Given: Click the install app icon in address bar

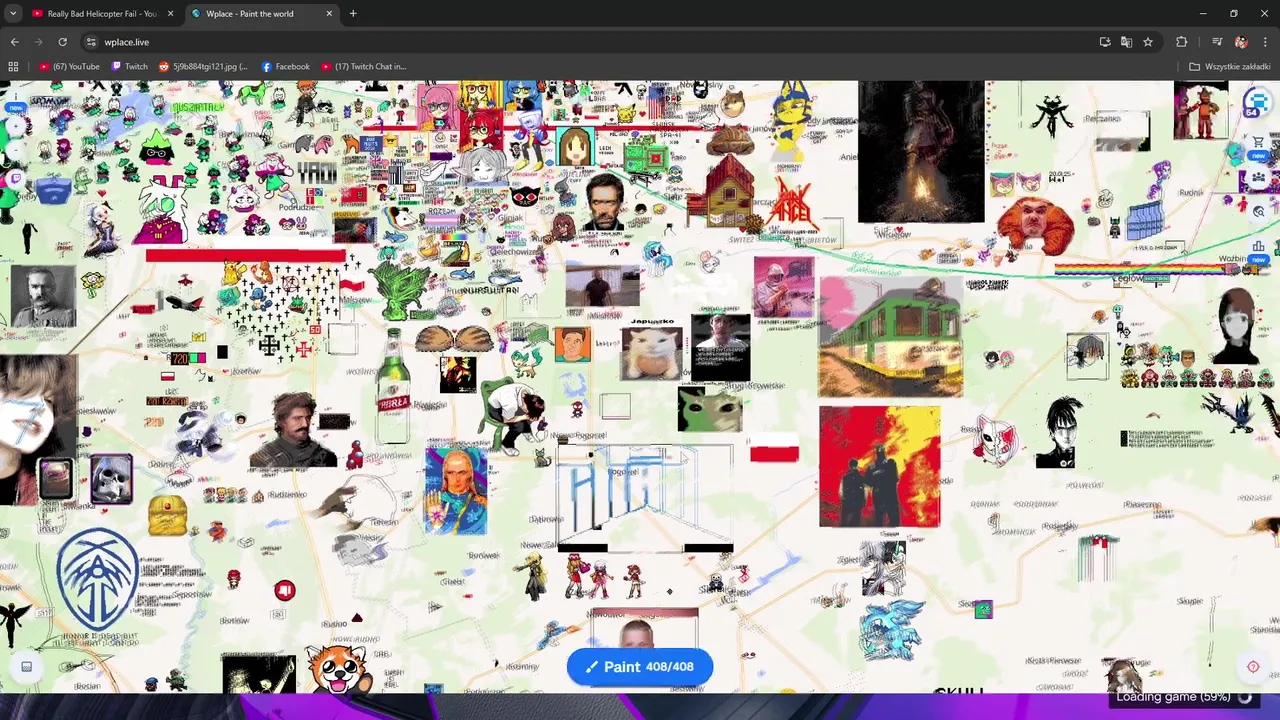Looking at the screenshot, I should (1105, 42).
